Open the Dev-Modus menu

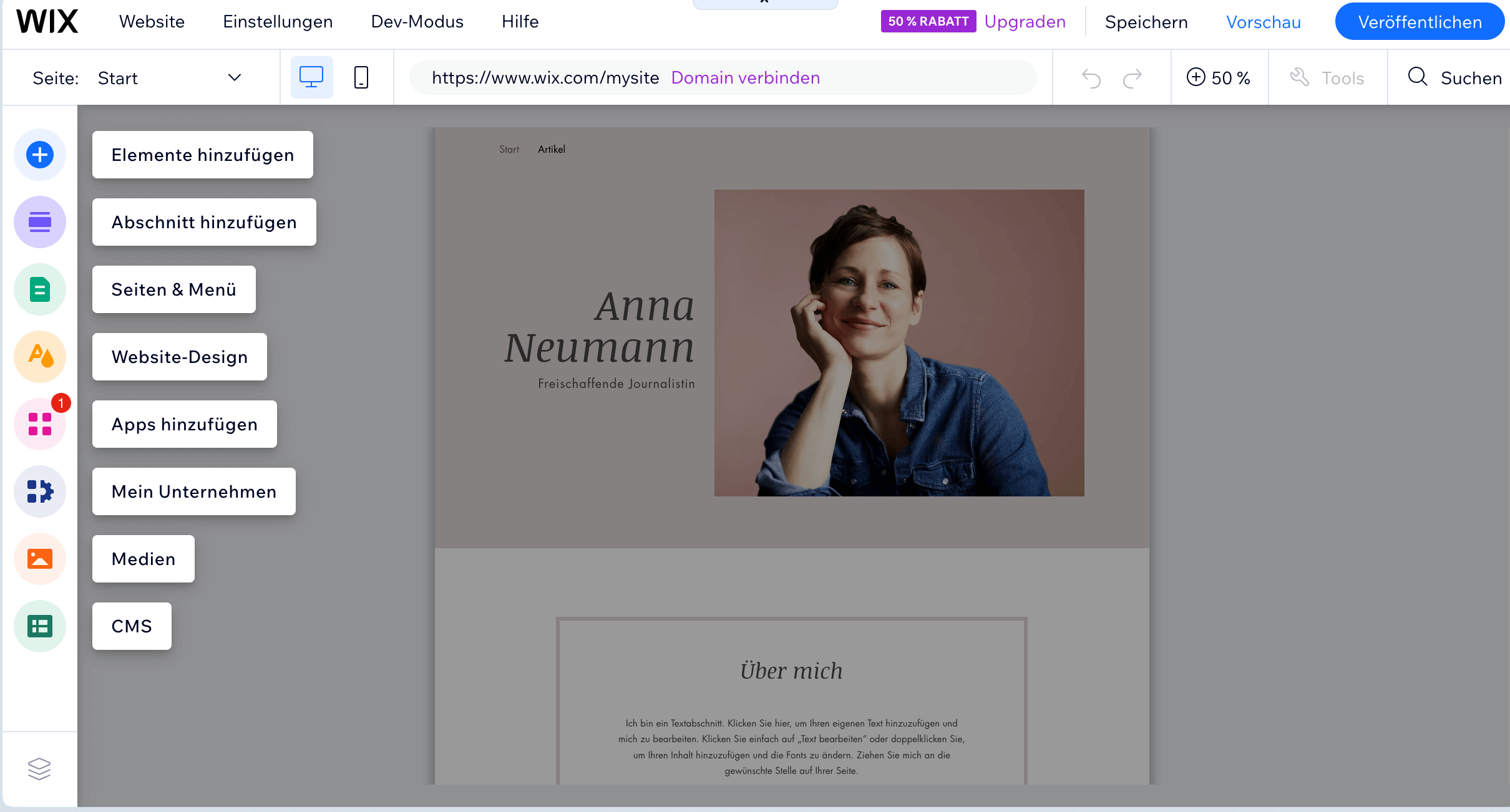point(417,22)
